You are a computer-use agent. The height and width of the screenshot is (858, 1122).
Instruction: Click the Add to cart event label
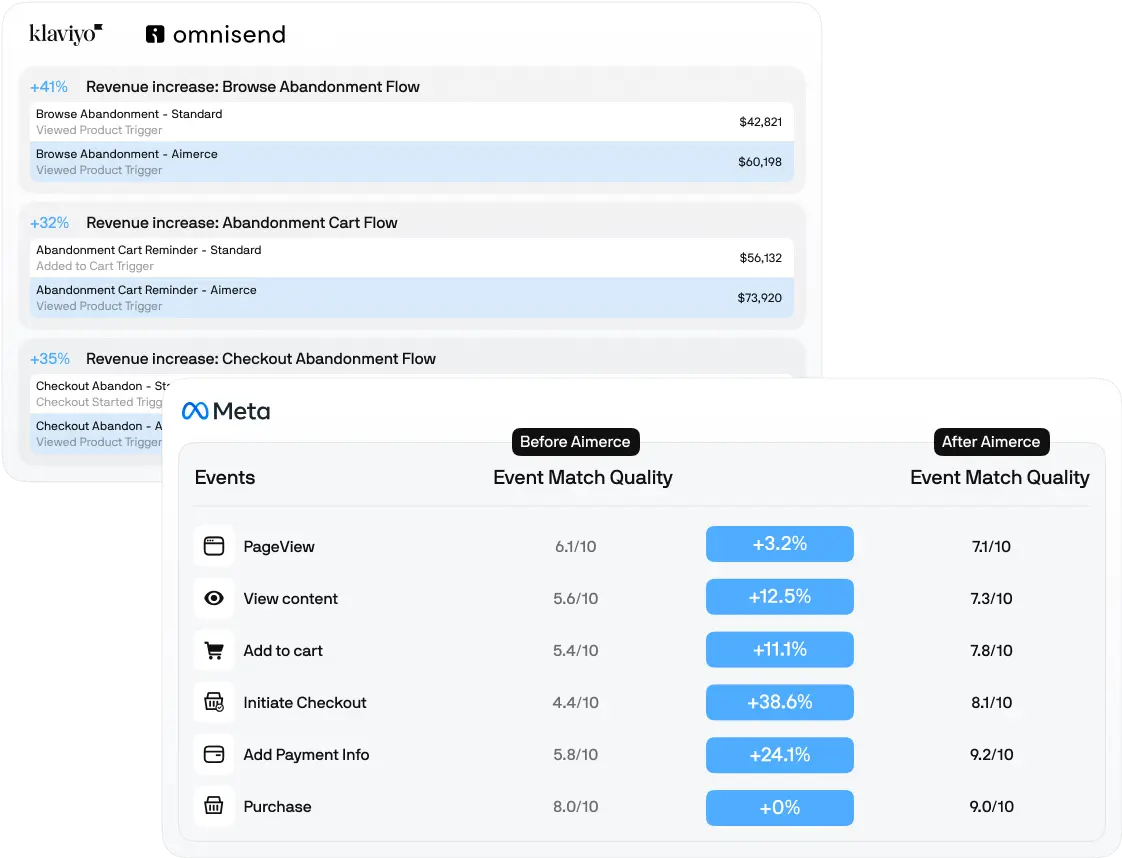283,650
